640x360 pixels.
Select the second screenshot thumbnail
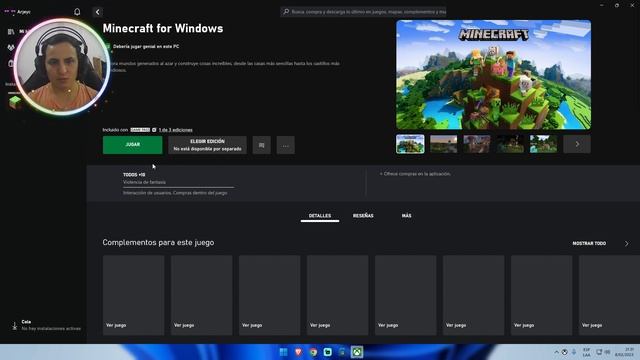(x=444, y=144)
